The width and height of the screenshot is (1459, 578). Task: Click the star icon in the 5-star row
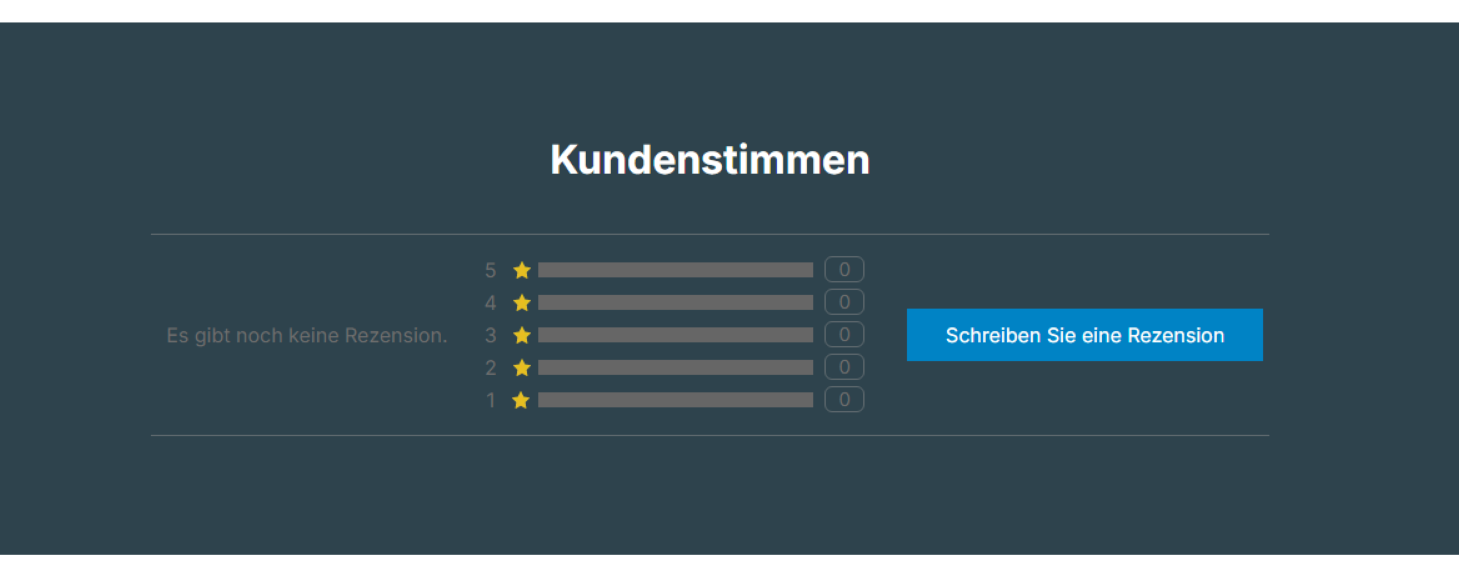(521, 270)
